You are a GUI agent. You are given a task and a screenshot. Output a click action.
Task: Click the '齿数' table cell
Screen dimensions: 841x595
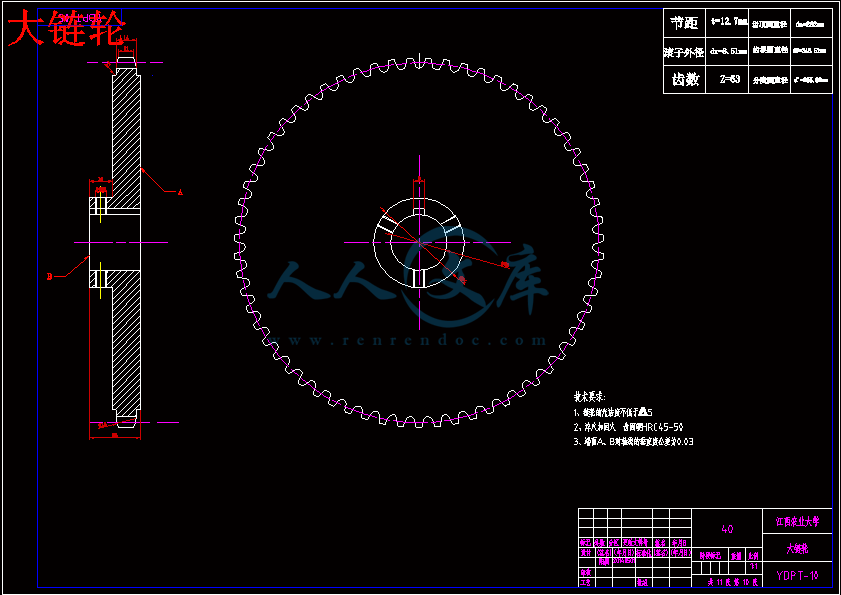click(684, 79)
